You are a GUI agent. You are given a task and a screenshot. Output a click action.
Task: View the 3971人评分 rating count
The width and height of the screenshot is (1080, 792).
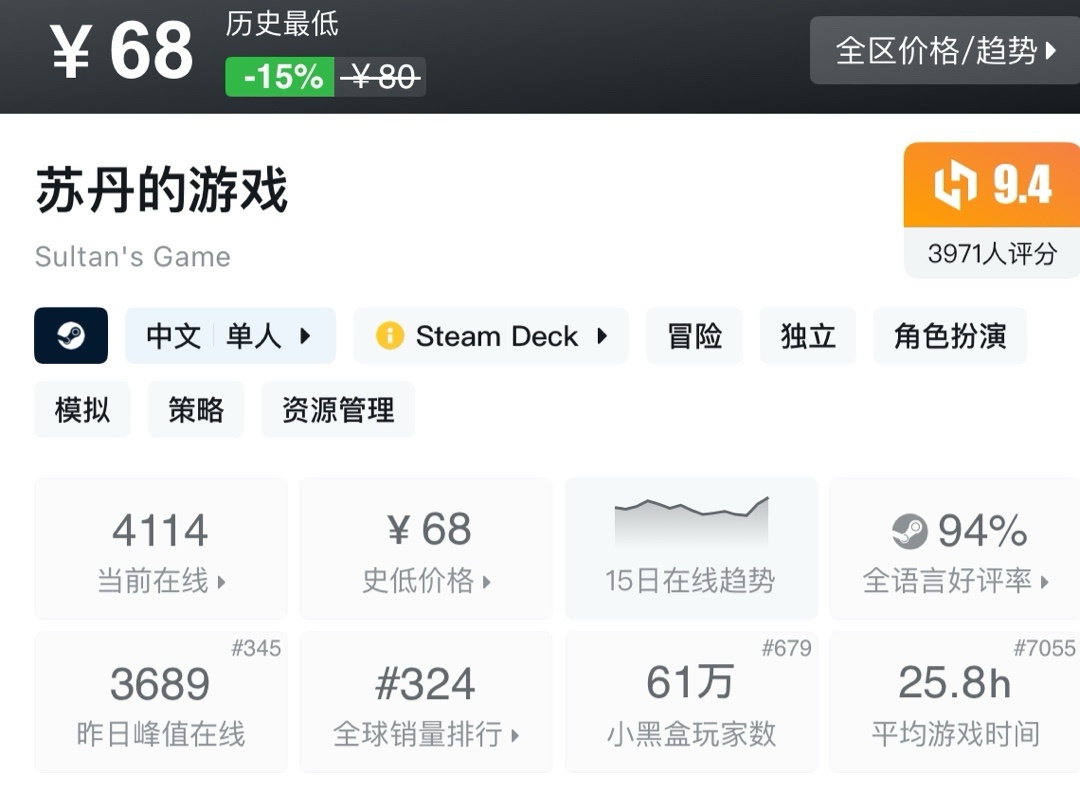tap(991, 254)
